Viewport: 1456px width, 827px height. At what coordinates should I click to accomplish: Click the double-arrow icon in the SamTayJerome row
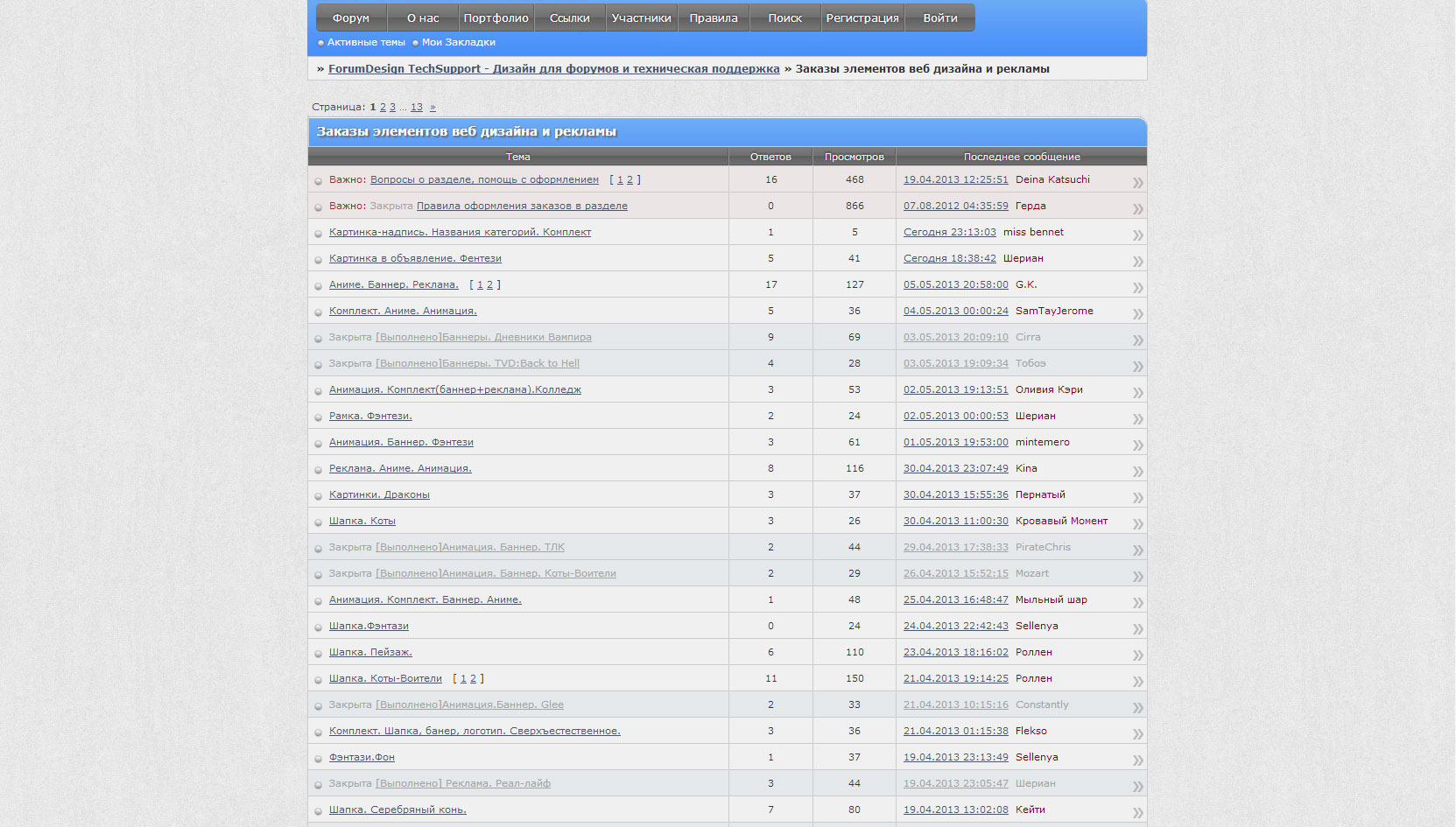coord(1137,314)
